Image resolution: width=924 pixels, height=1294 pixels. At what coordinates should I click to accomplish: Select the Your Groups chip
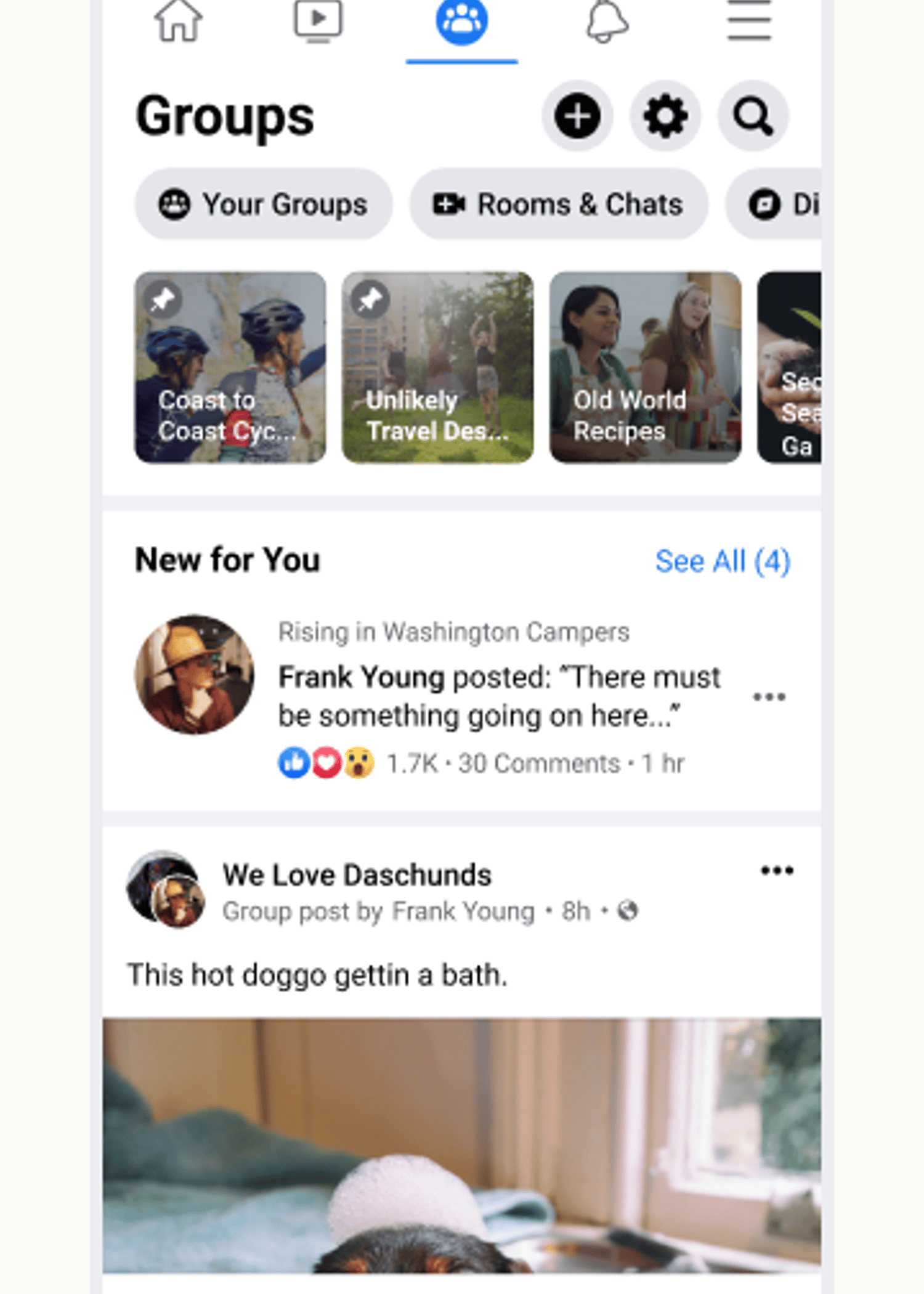click(x=264, y=204)
